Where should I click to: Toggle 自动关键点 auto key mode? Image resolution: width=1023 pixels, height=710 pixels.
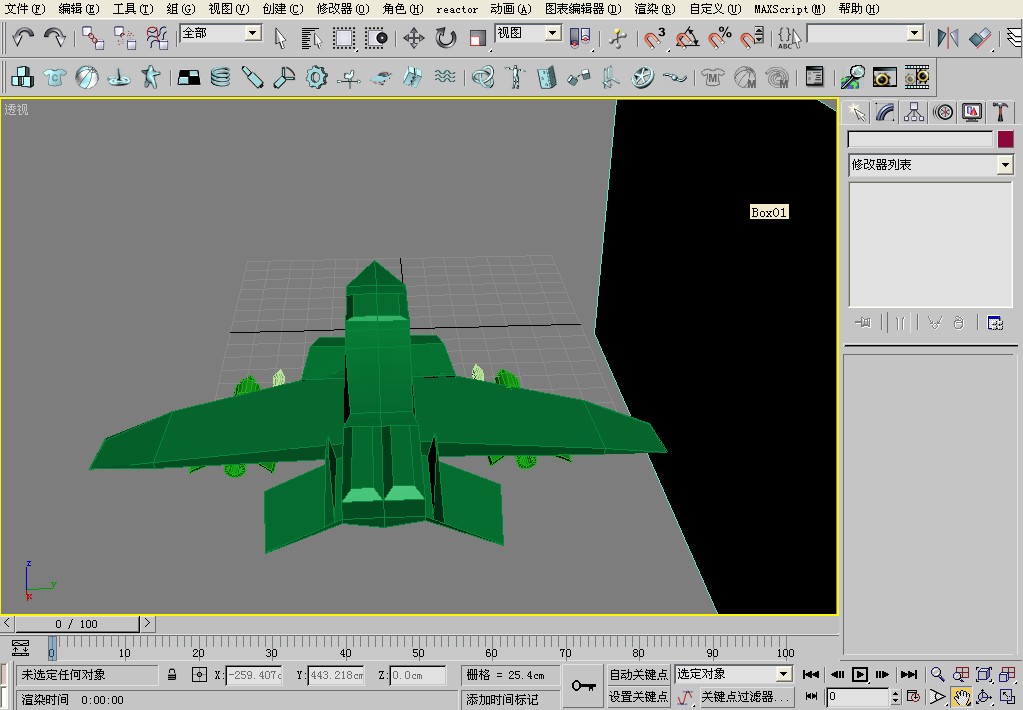pyautogui.click(x=638, y=674)
